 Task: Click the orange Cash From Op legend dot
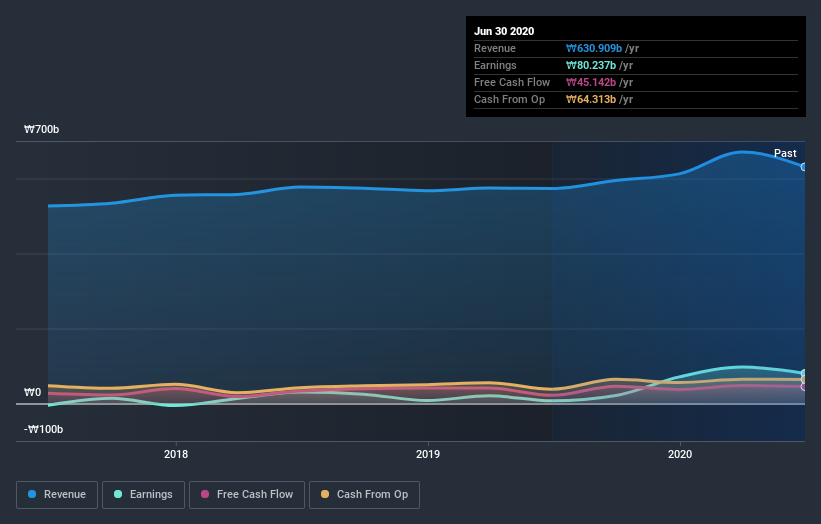tap(325, 494)
